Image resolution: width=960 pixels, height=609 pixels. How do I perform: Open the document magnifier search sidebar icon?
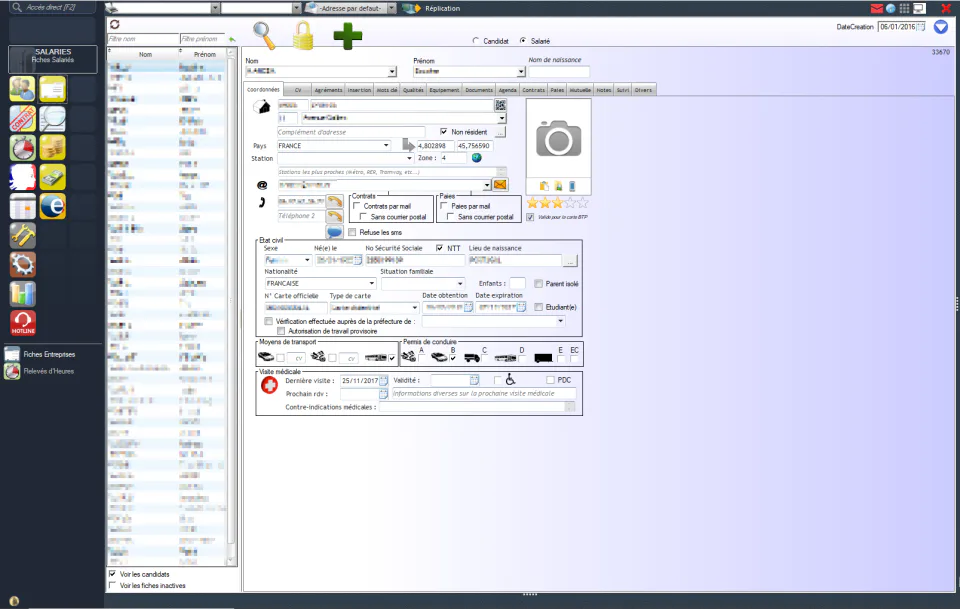[x=53, y=118]
